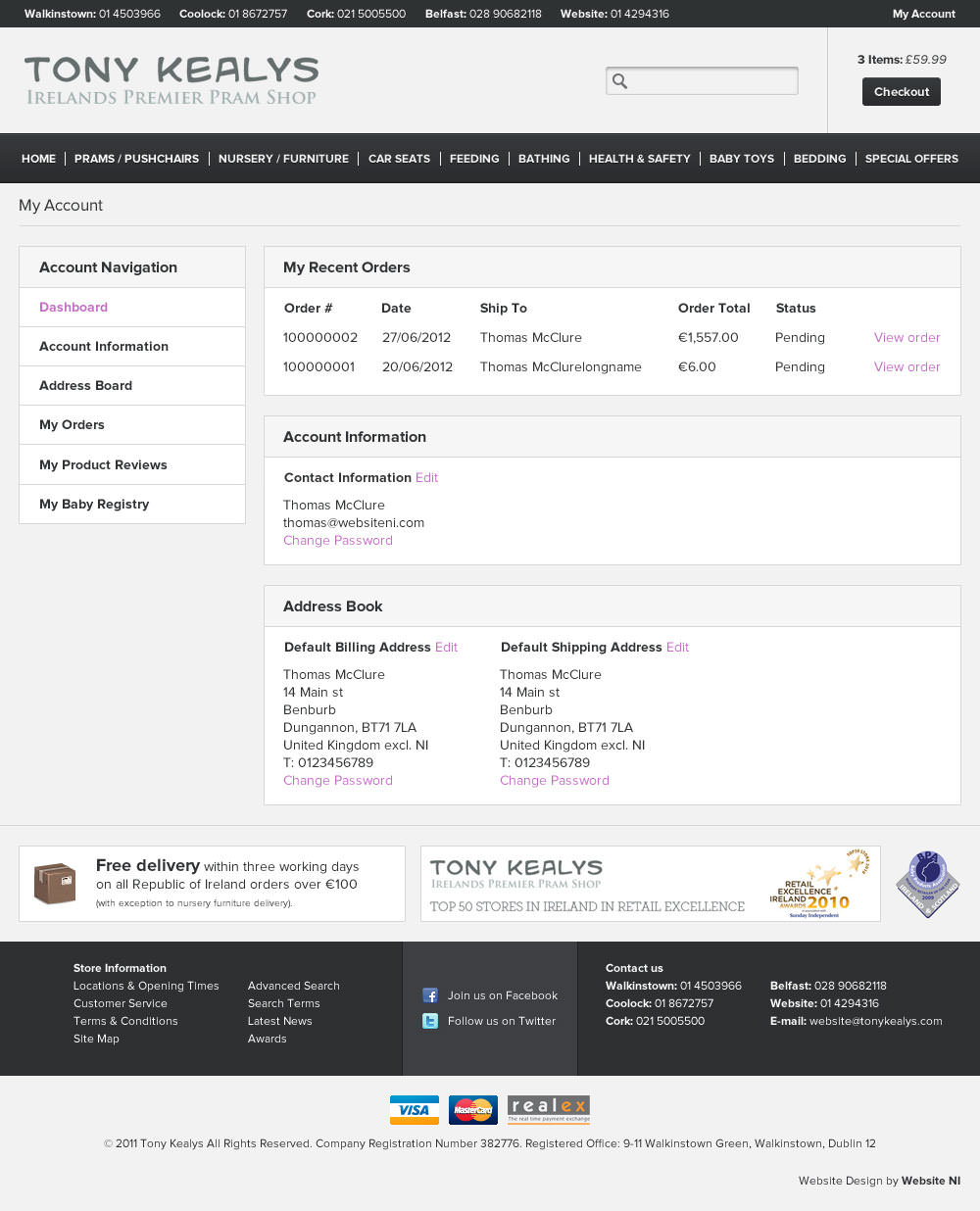This screenshot has width=980, height=1211.
Task: Open the HOME menu item
Action: click(x=38, y=159)
